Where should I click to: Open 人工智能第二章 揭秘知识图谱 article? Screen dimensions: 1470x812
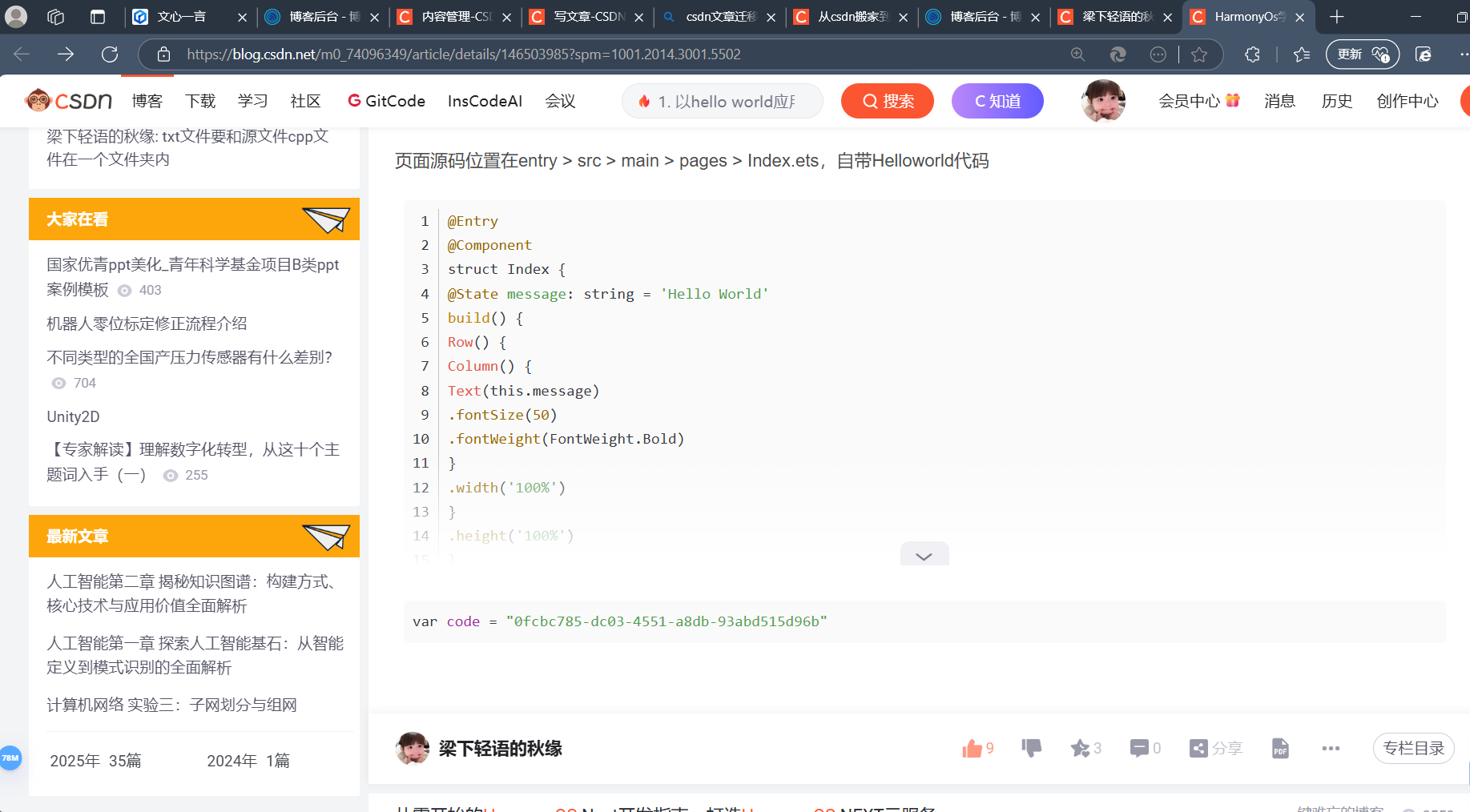191,593
